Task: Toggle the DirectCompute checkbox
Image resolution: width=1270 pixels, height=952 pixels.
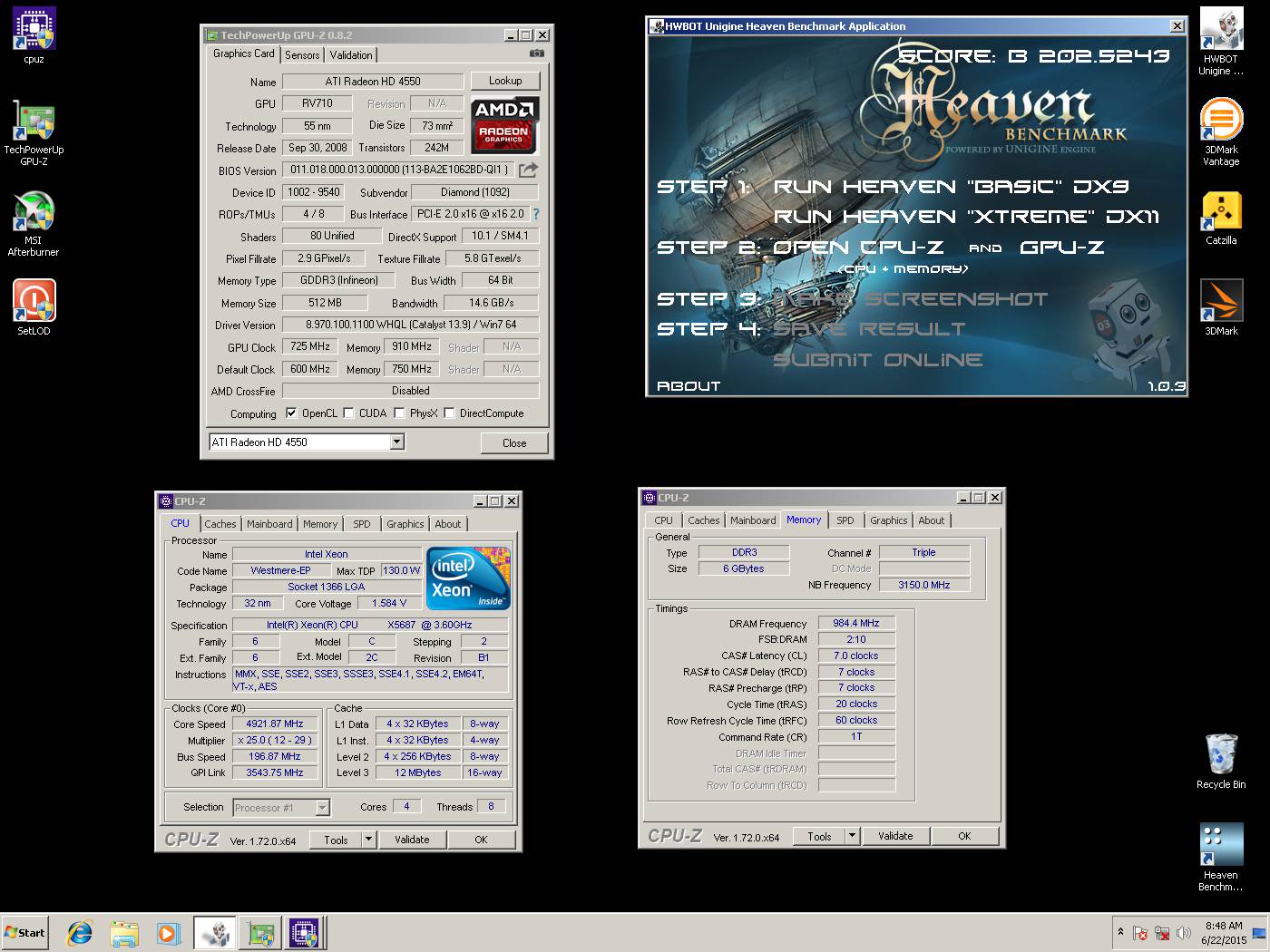Action: (449, 413)
